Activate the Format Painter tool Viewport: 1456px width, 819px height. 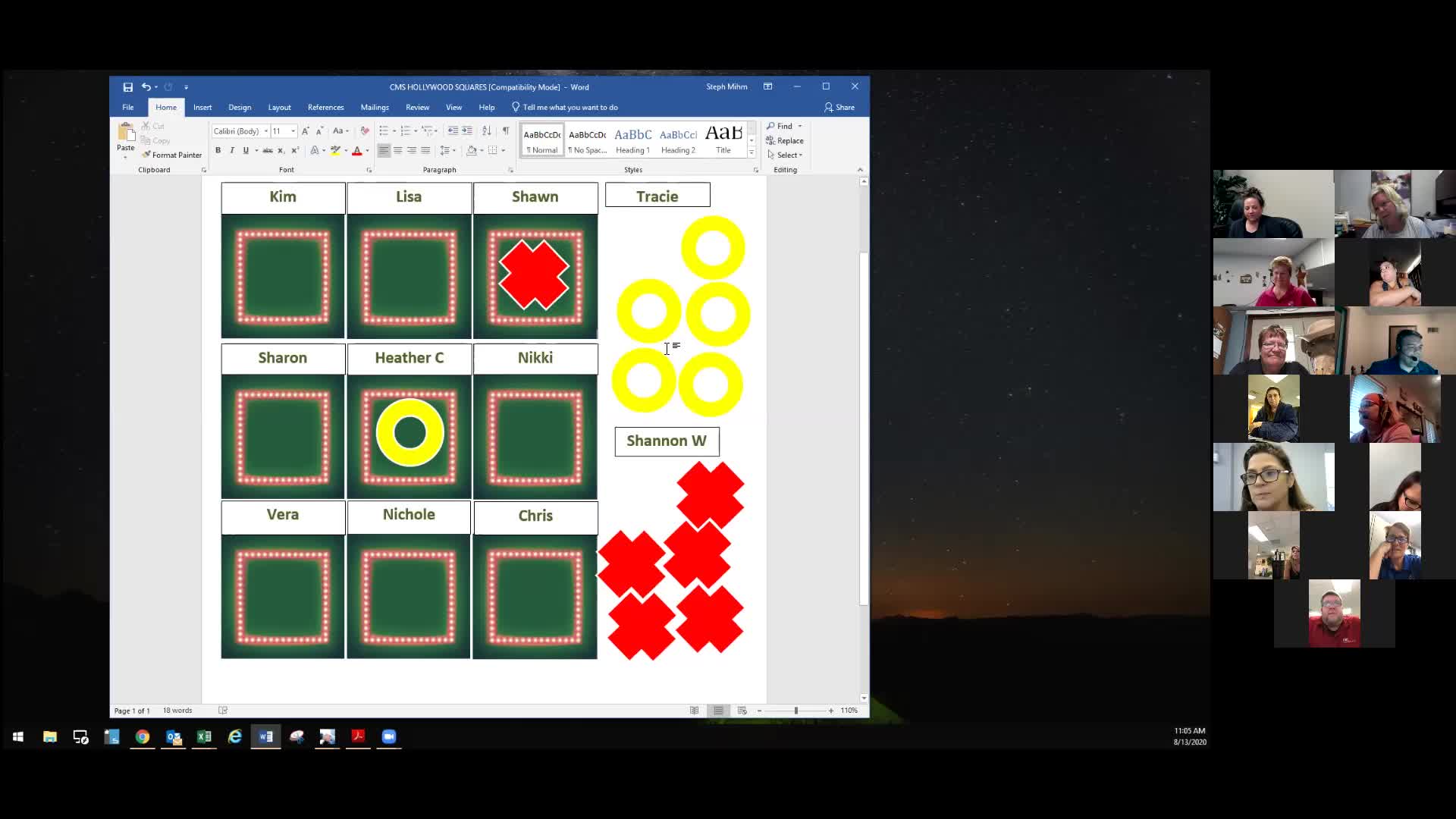coord(171,155)
